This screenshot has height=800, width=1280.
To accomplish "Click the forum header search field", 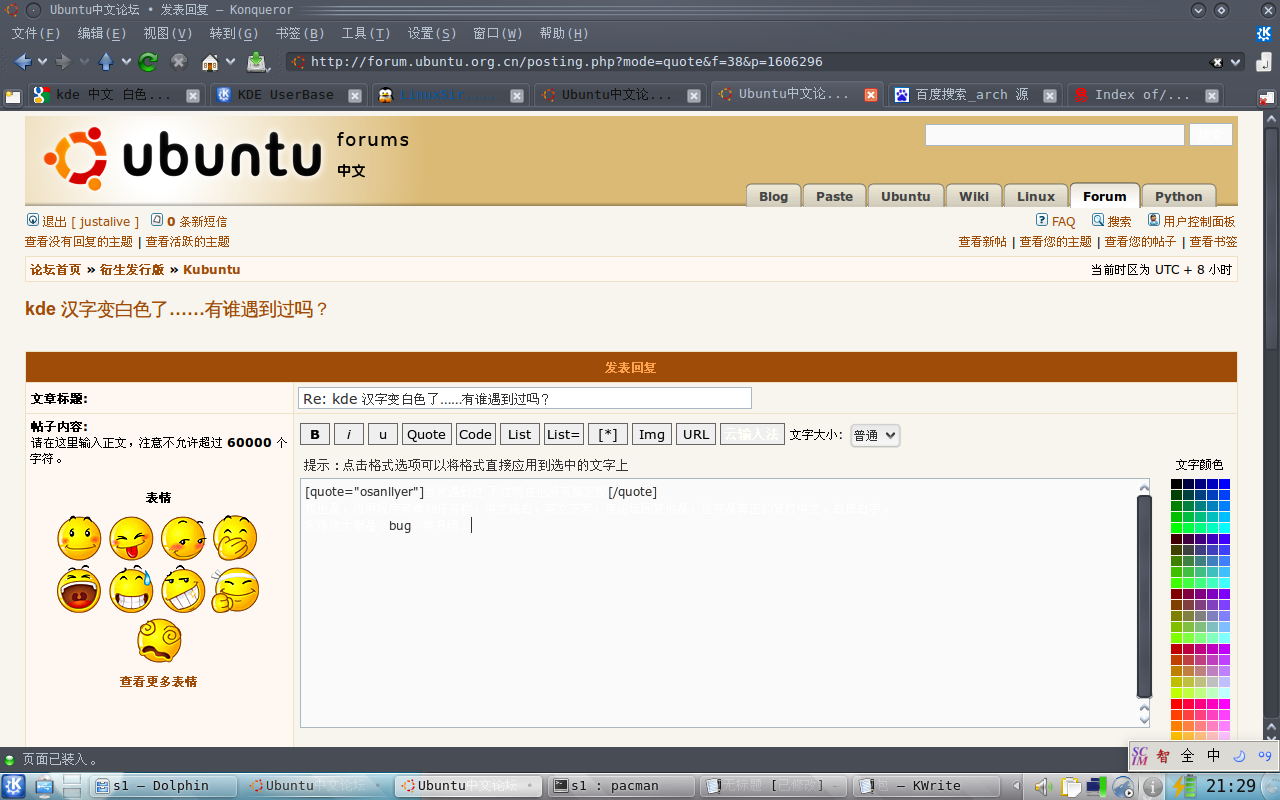I will 1055,135.
